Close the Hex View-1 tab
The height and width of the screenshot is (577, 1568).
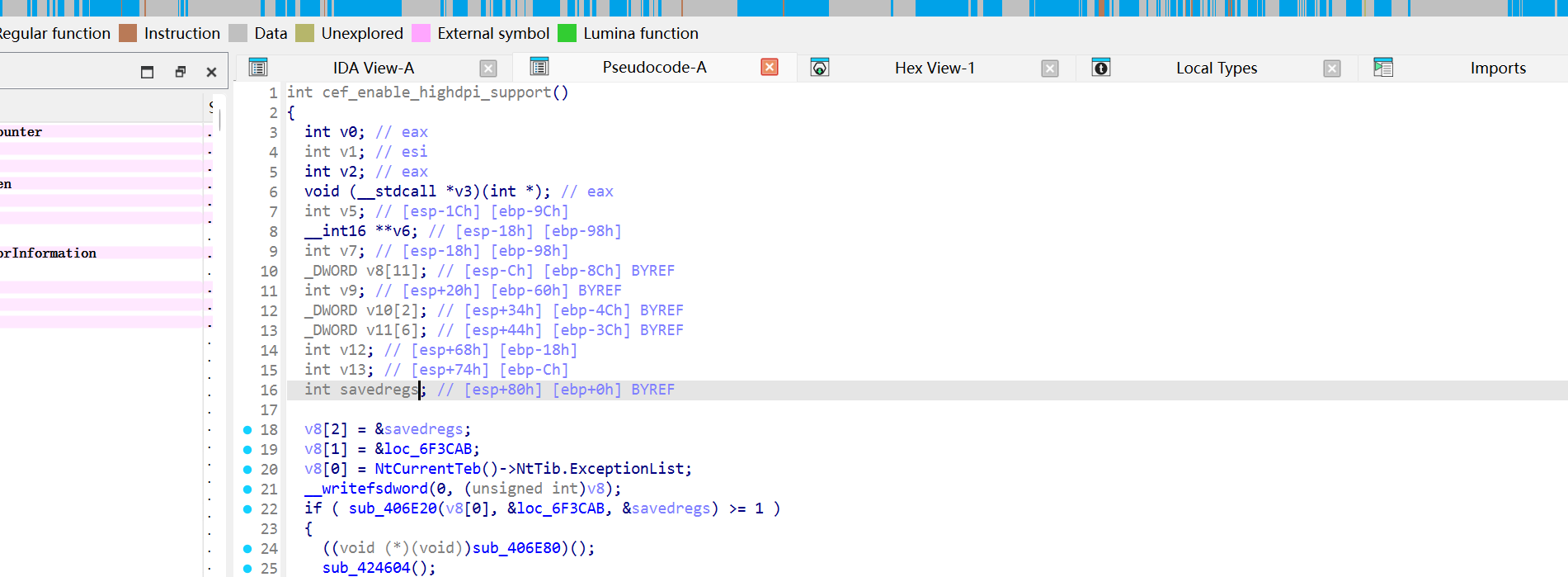coord(1049,69)
